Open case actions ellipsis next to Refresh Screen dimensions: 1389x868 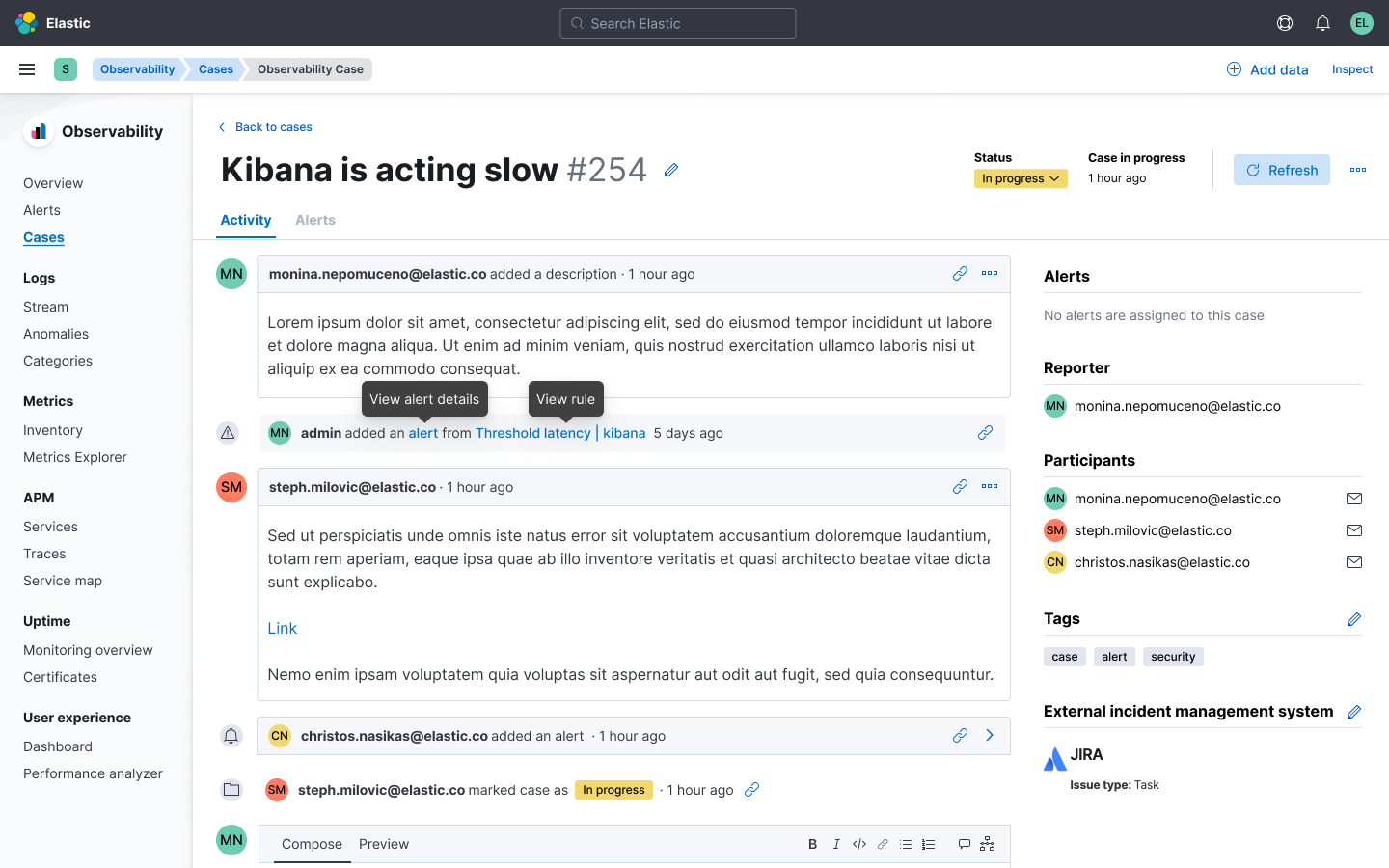(1358, 170)
